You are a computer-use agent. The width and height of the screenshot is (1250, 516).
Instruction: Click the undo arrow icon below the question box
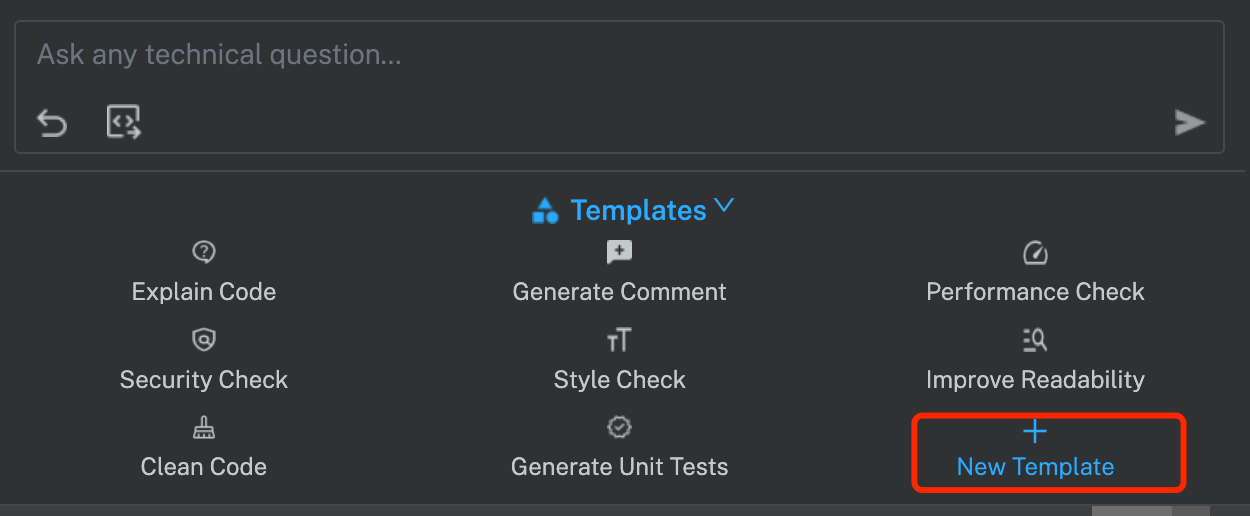(52, 123)
